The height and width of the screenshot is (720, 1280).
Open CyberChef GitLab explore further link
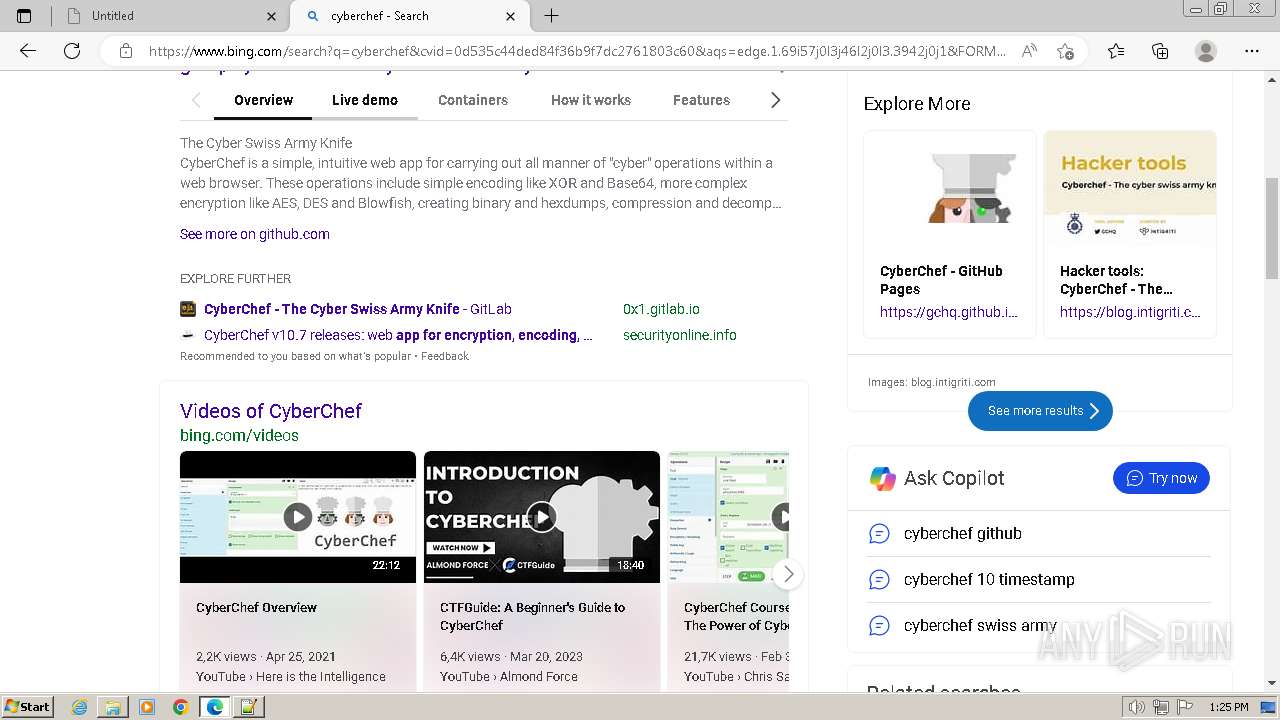click(x=358, y=309)
